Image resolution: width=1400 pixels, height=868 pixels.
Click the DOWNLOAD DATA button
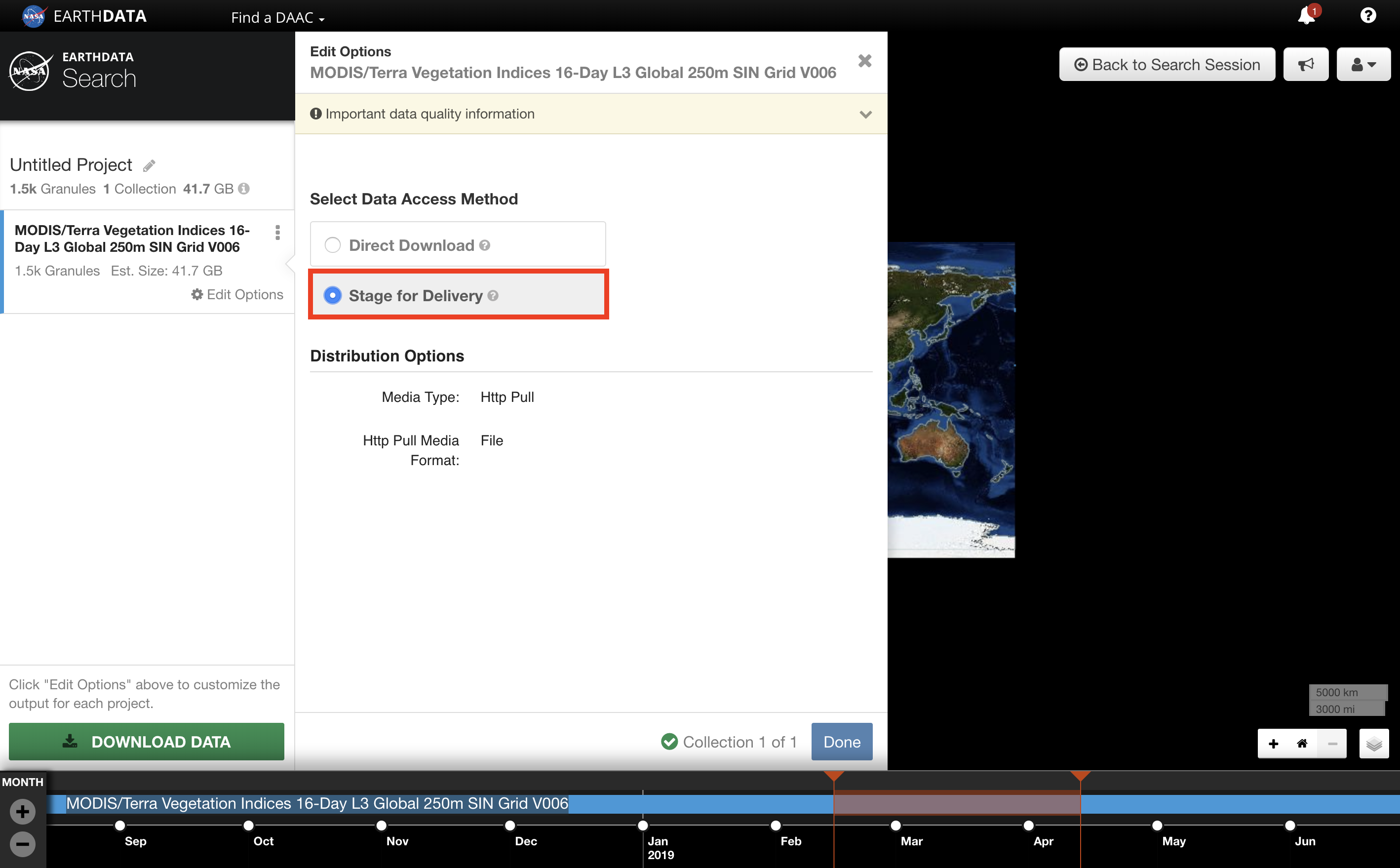pyautogui.click(x=147, y=742)
